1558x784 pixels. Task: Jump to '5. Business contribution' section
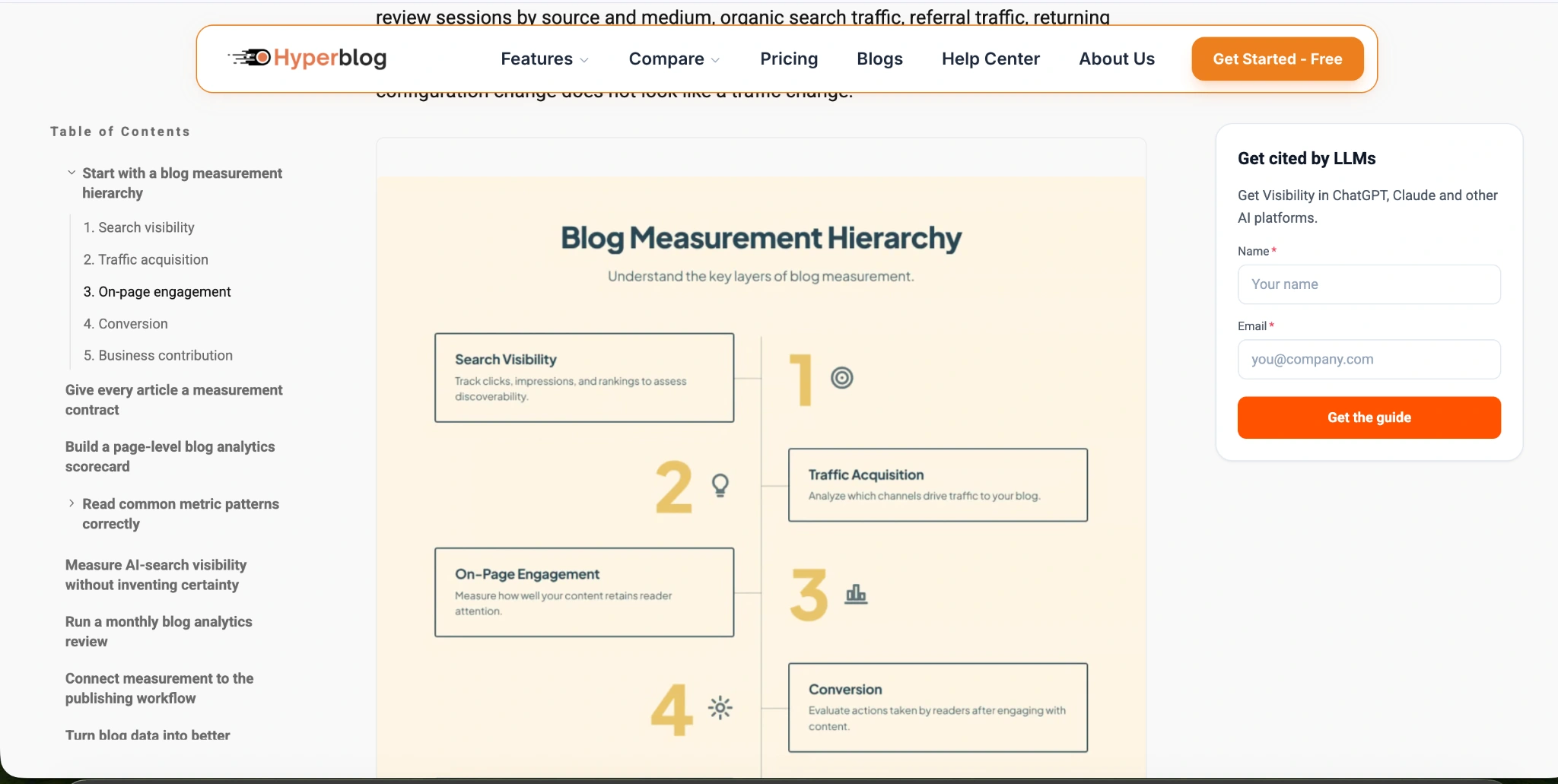[157, 355]
